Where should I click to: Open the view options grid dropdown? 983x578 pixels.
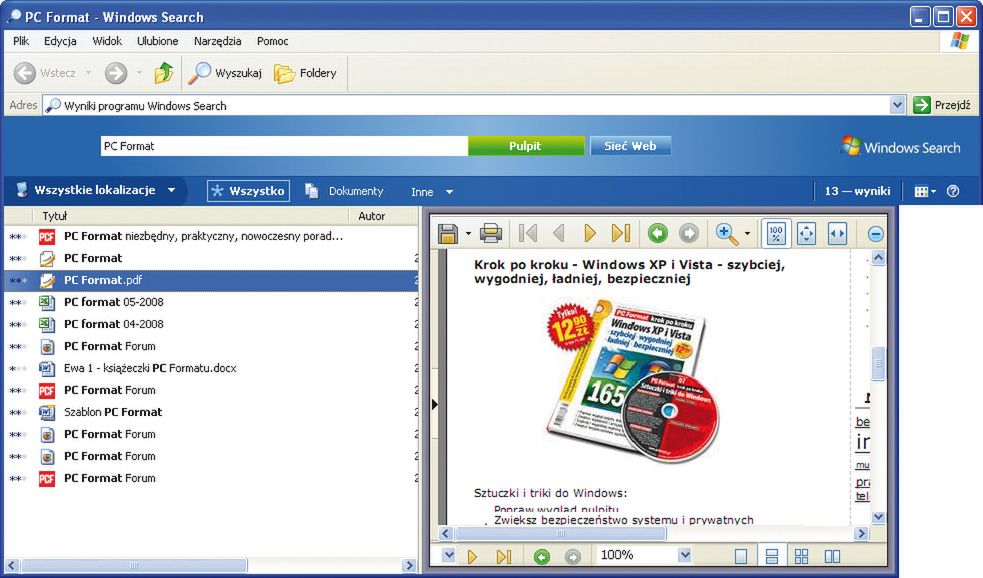925,191
